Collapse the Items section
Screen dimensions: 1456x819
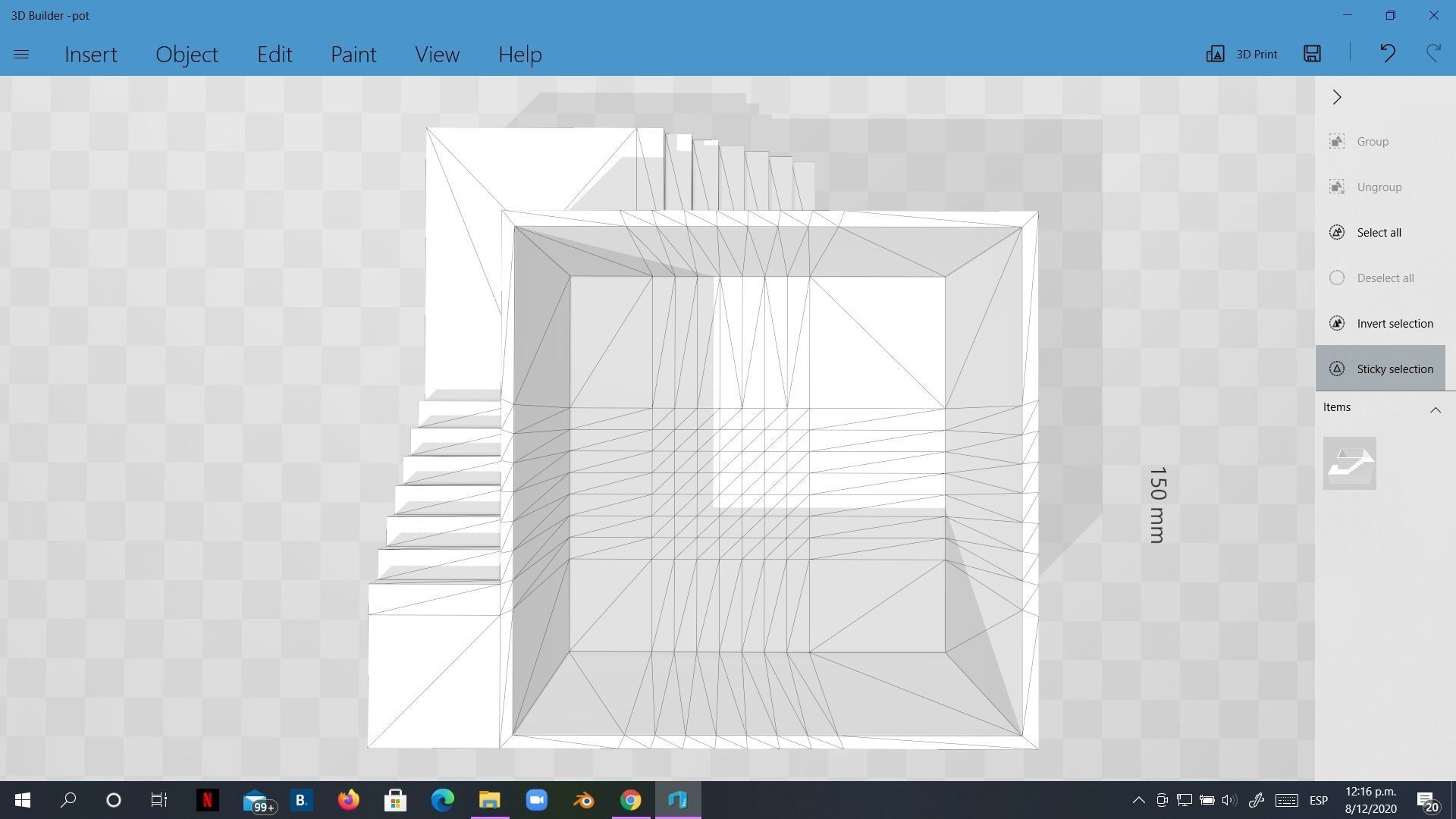(x=1435, y=409)
